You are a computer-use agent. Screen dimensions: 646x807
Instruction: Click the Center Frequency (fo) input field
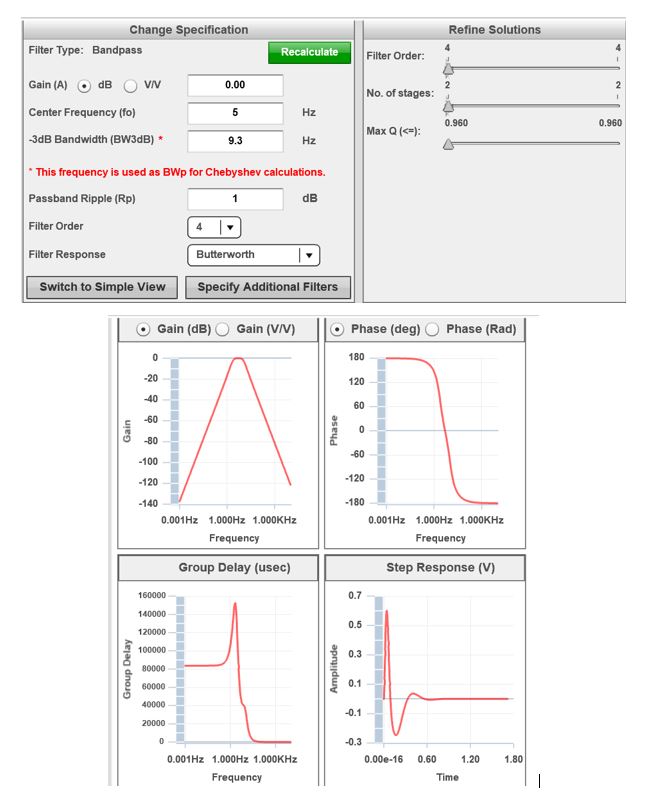pos(235,113)
